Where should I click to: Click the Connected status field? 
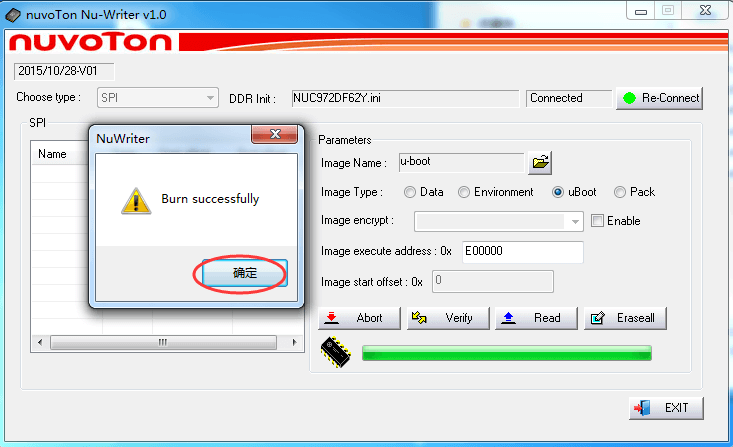[x=569, y=98]
